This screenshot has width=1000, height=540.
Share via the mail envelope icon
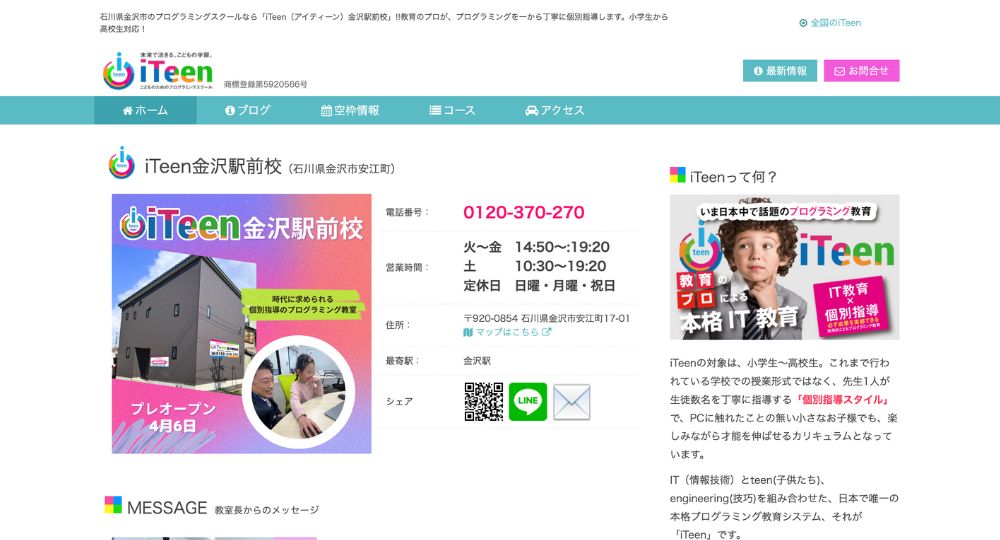pyautogui.click(x=571, y=402)
